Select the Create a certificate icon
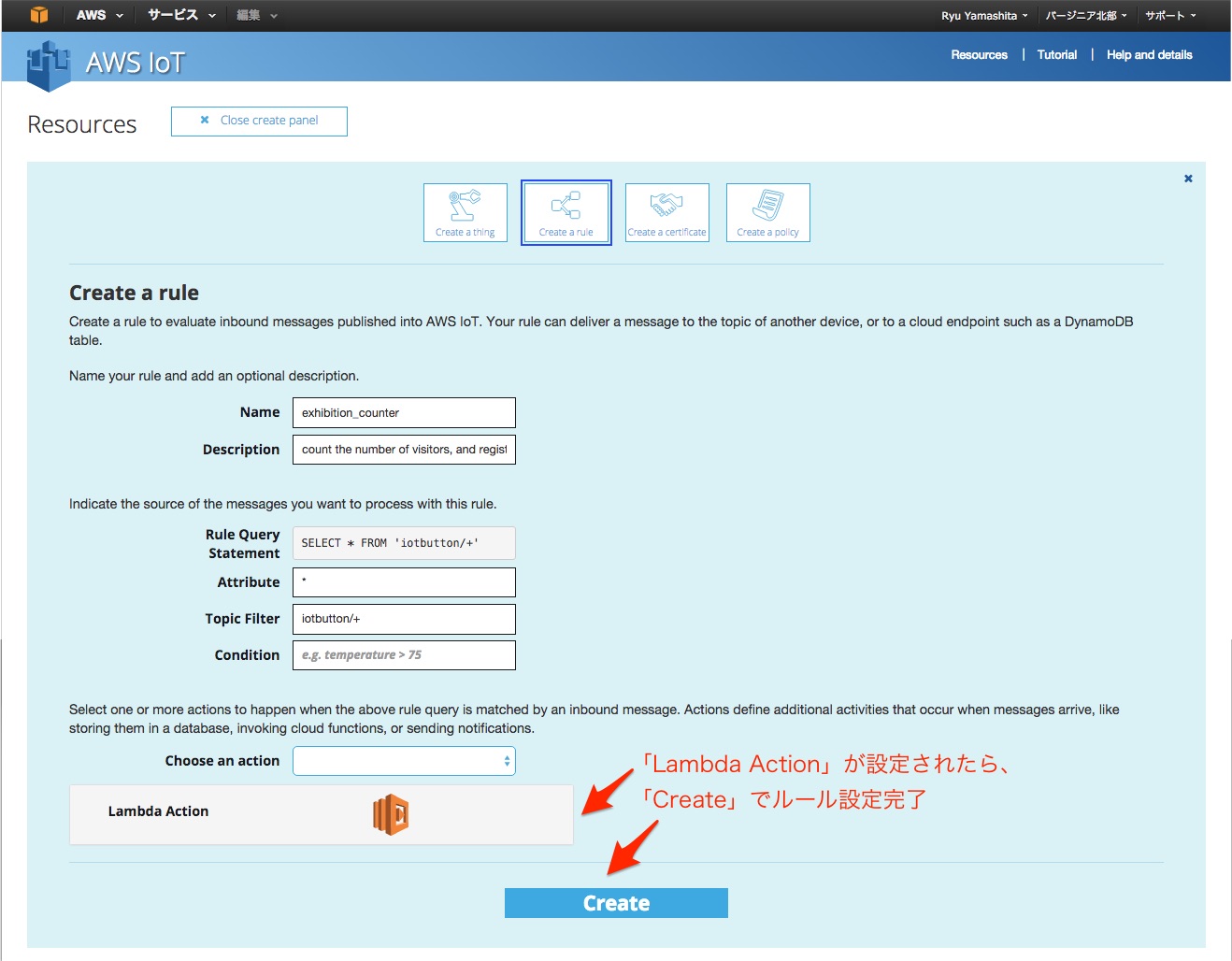This screenshot has height=961, width=1232. pos(666,212)
